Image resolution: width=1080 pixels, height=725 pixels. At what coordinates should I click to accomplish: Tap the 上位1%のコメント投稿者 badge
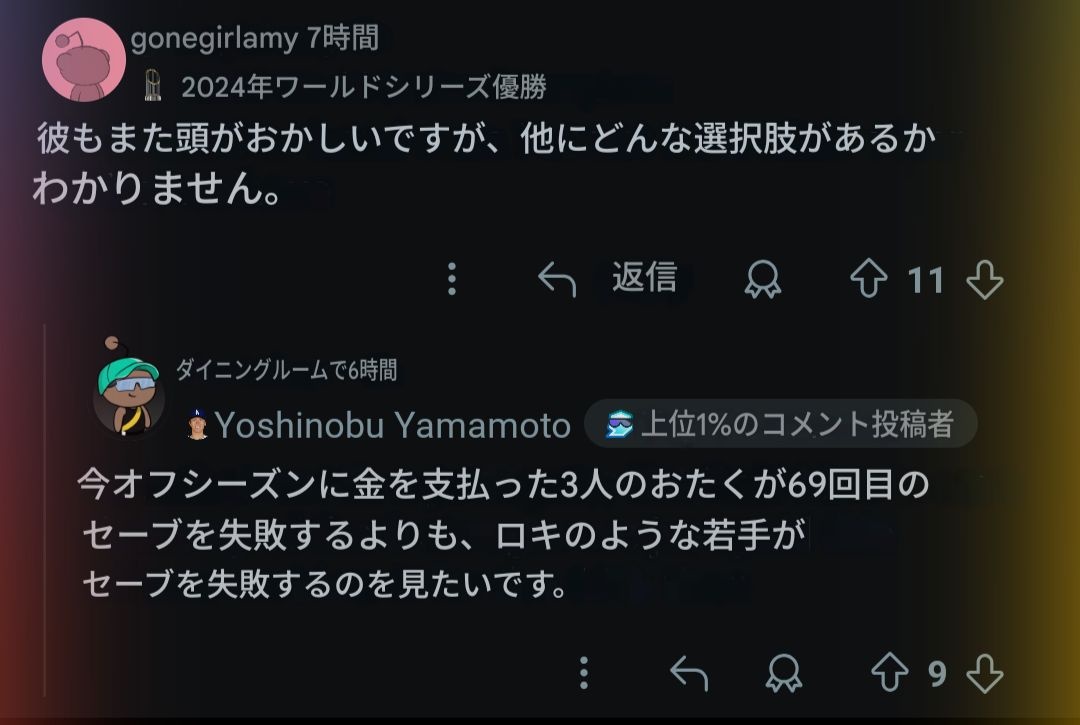click(781, 425)
